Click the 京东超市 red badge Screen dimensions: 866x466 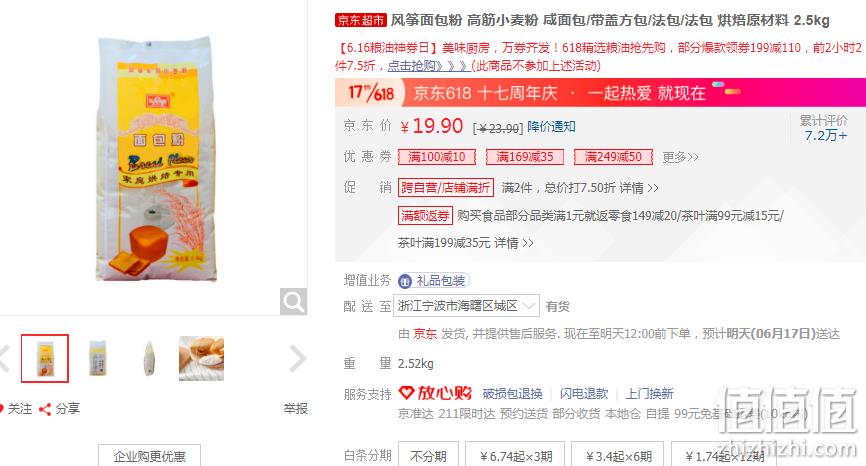coord(361,20)
